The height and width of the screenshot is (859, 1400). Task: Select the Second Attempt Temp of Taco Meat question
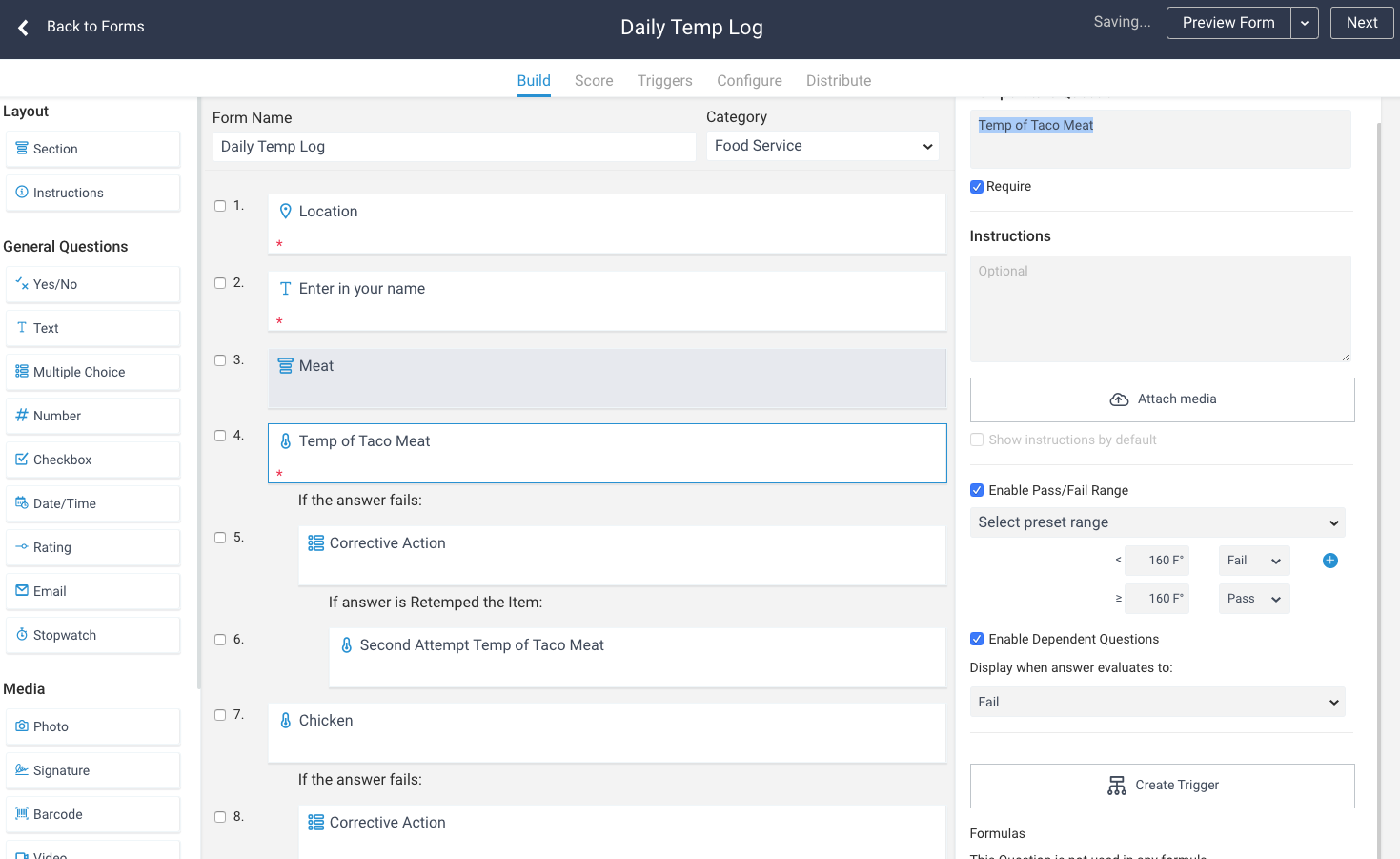tap(638, 657)
